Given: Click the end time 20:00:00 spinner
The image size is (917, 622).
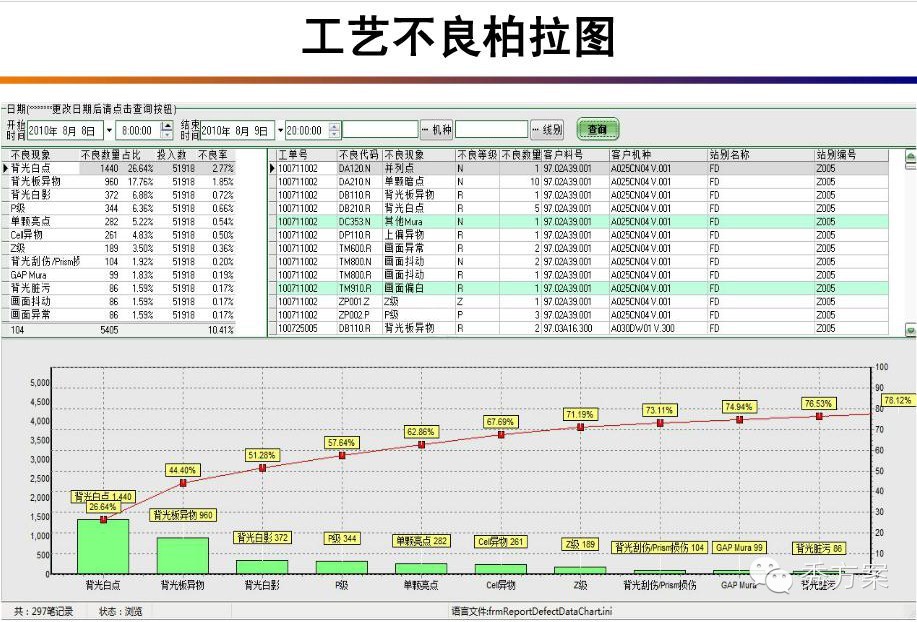Looking at the screenshot, I should (x=334, y=130).
